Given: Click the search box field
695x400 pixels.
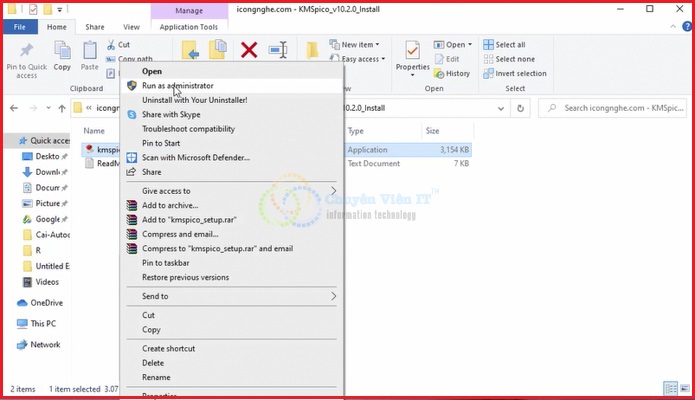Looking at the screenshot, I should point(613,108).
